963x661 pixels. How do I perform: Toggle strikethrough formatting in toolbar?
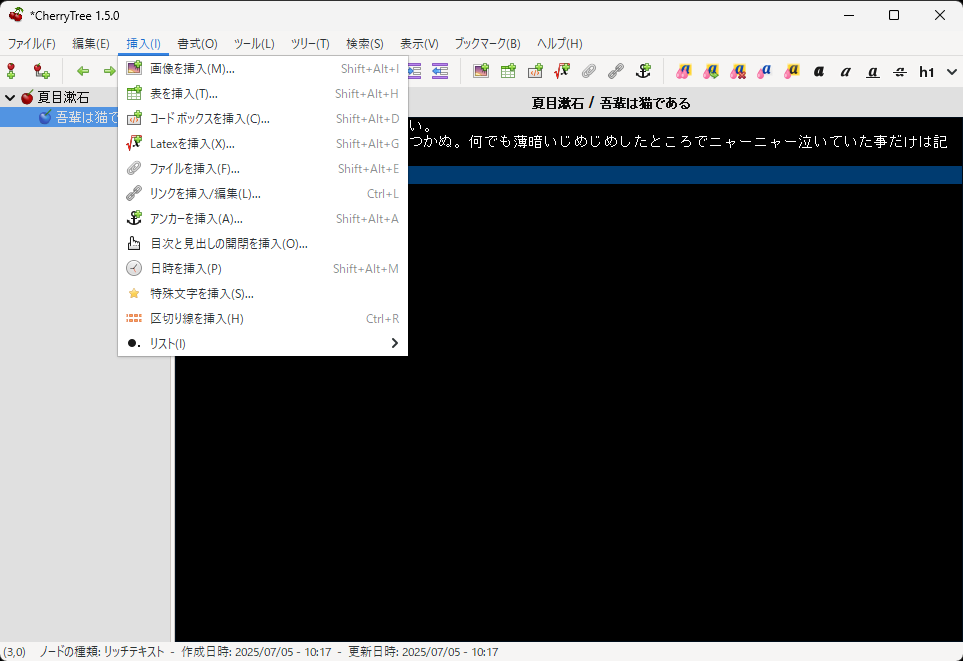[900, 72]
